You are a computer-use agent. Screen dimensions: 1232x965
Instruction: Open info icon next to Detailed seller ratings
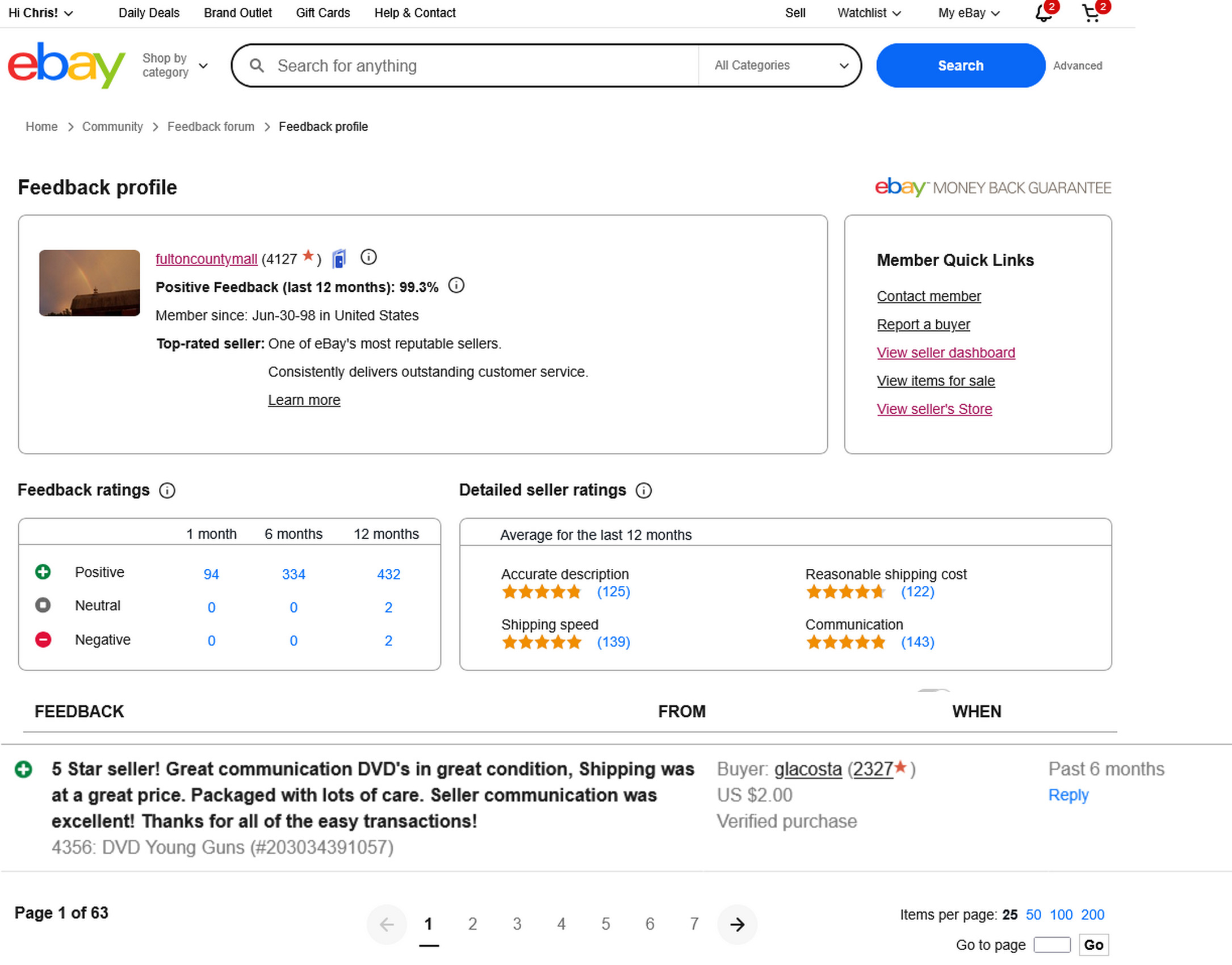643,490
